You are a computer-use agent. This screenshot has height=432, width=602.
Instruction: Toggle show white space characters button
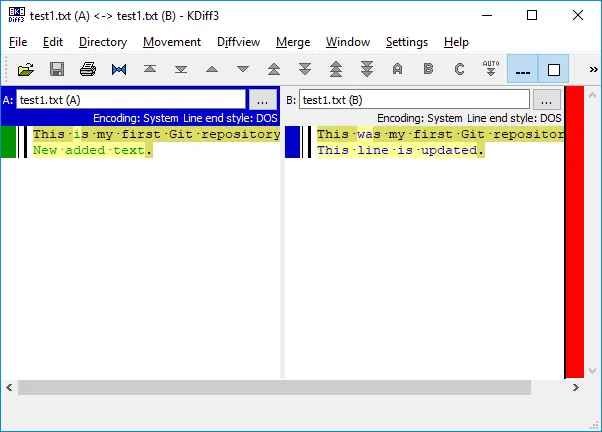523,69
